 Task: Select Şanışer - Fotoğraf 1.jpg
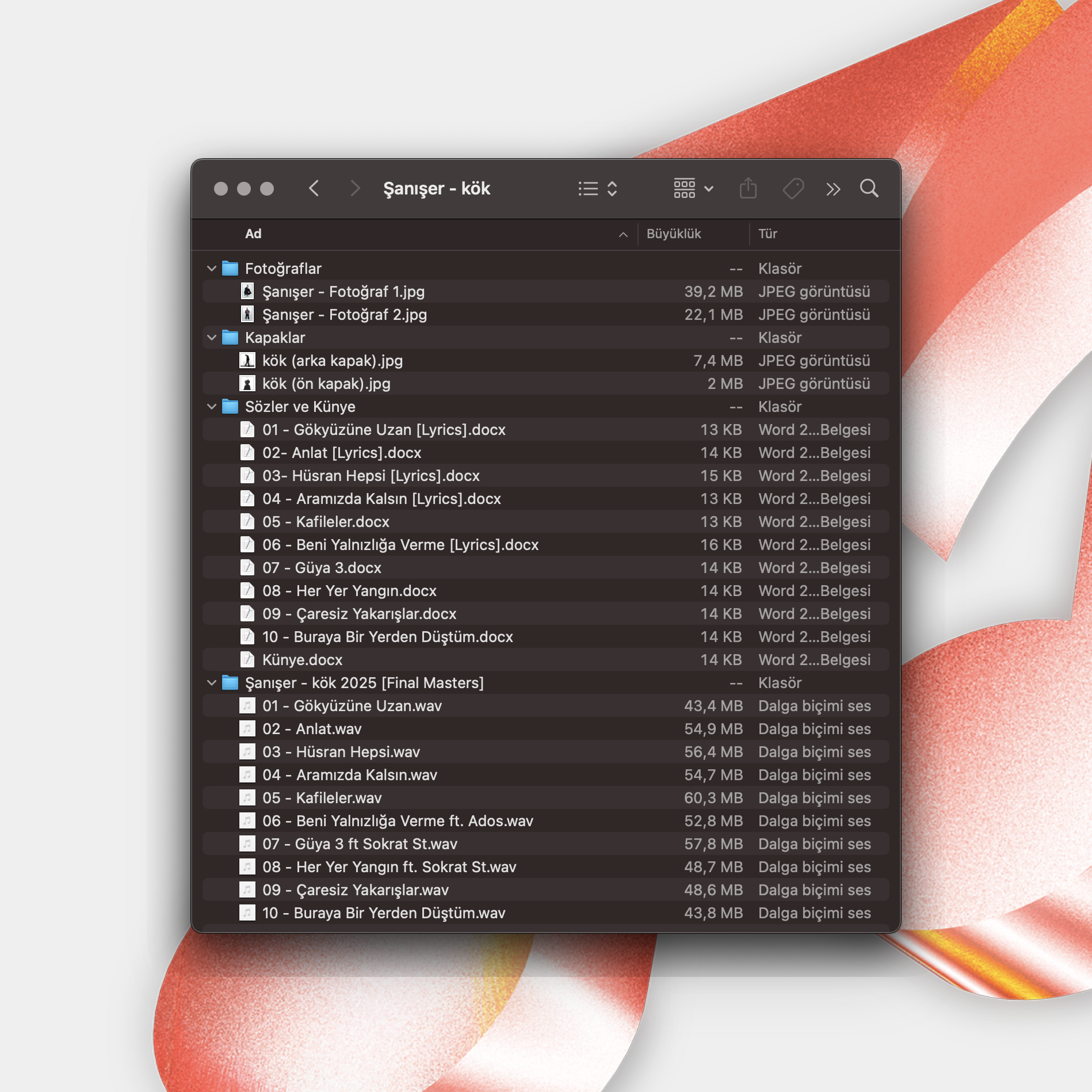click(343, 292)
